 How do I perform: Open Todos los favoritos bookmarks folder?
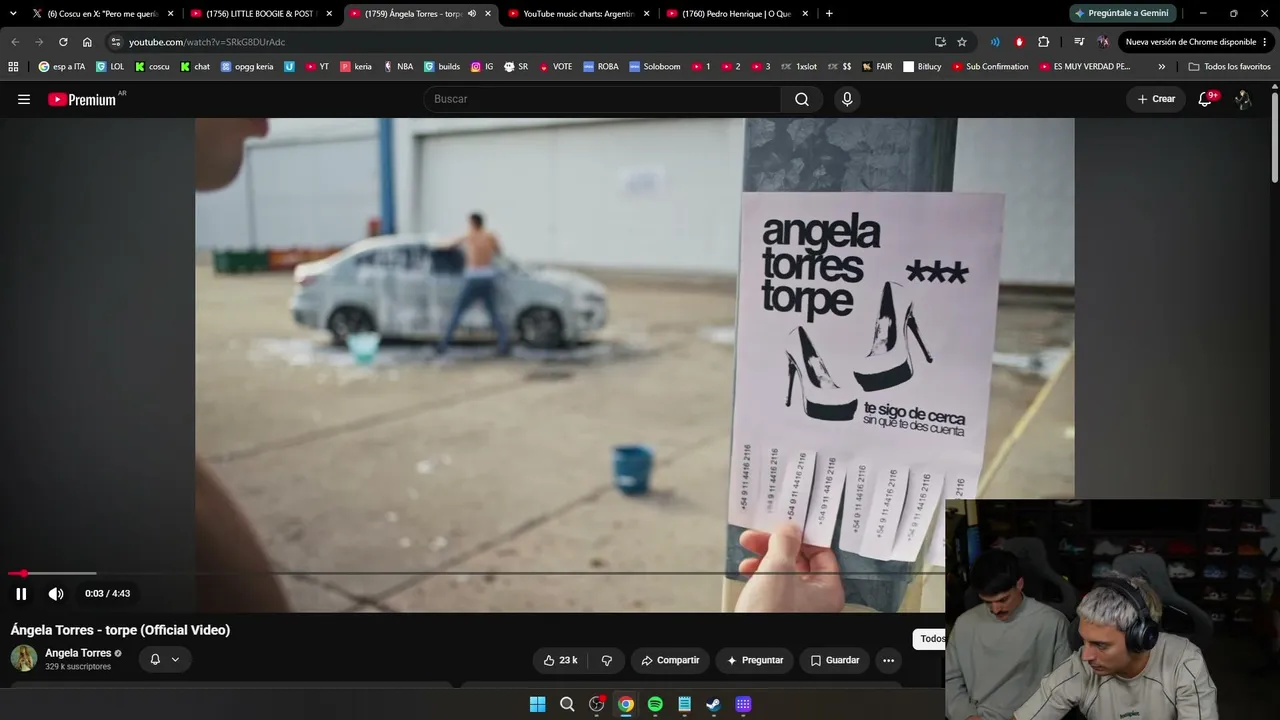pos(1229,67)
